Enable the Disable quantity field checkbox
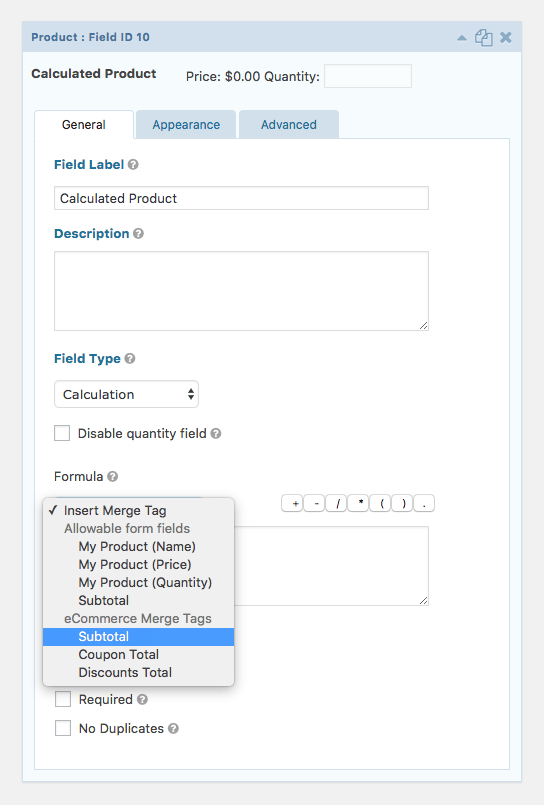This screenshot has width=544, height=805. (62, 433)
